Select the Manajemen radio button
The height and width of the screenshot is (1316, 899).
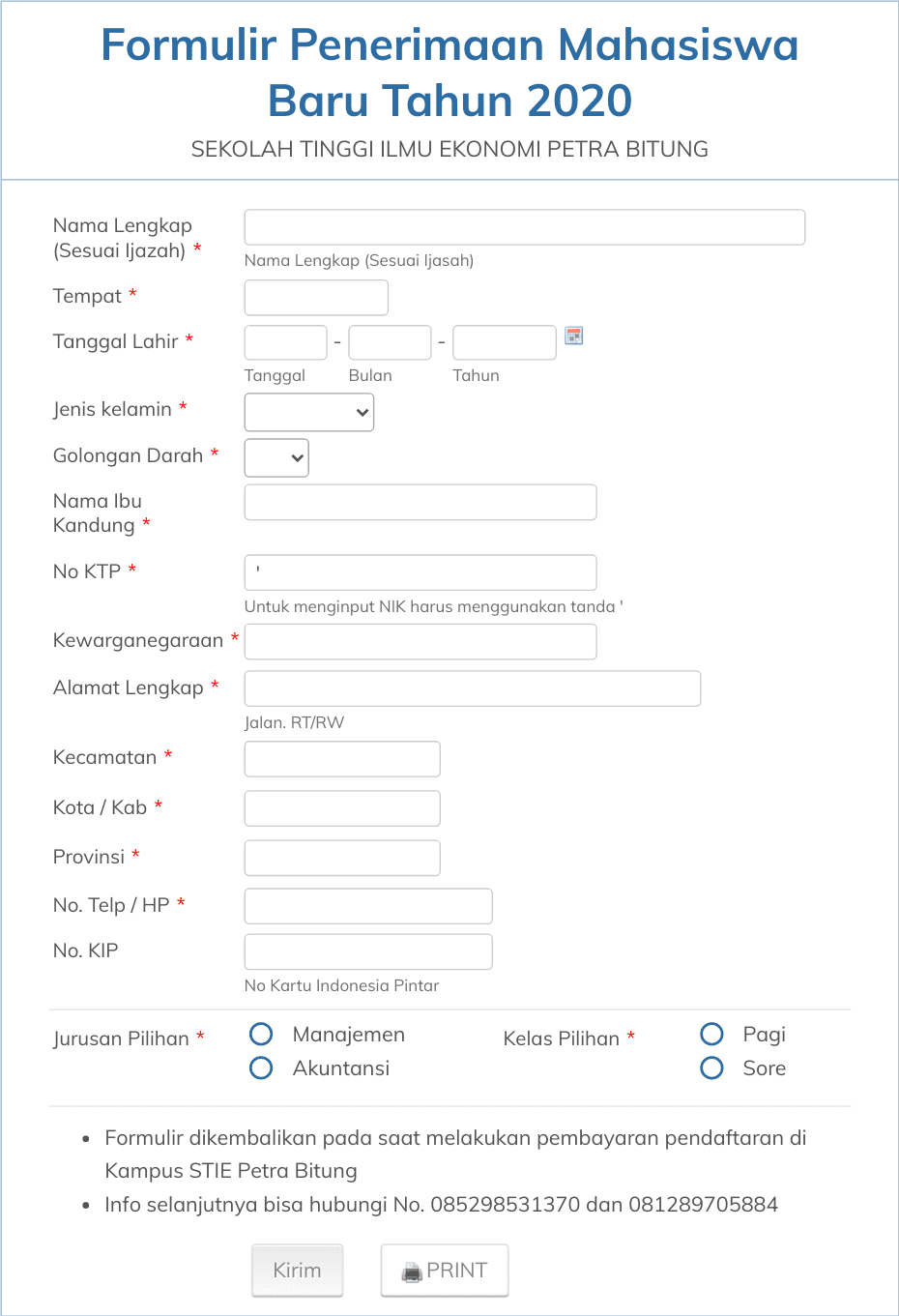point(260,1034)
